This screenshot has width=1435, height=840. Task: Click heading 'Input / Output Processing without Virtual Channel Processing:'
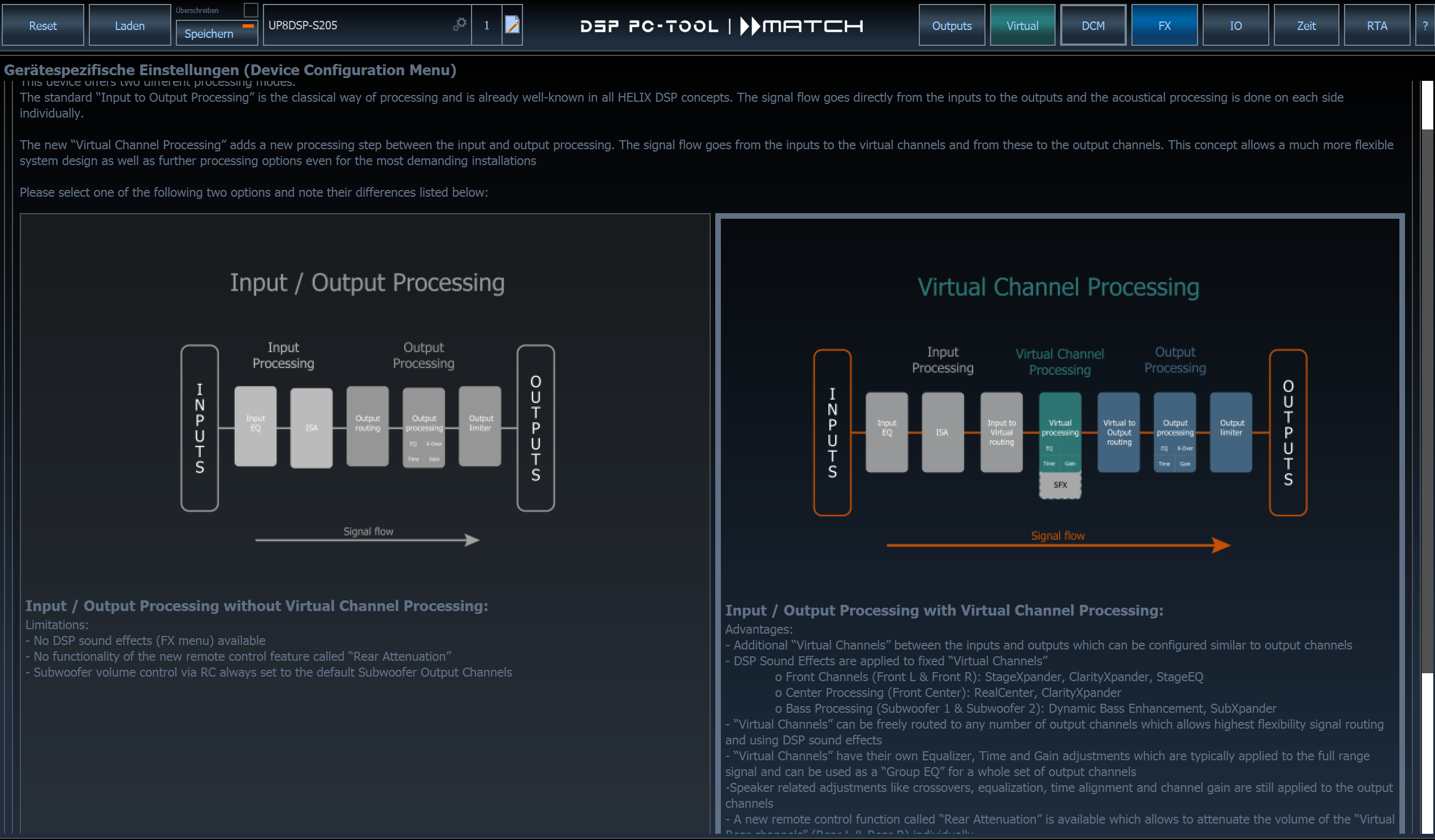[x=256, y=606]
